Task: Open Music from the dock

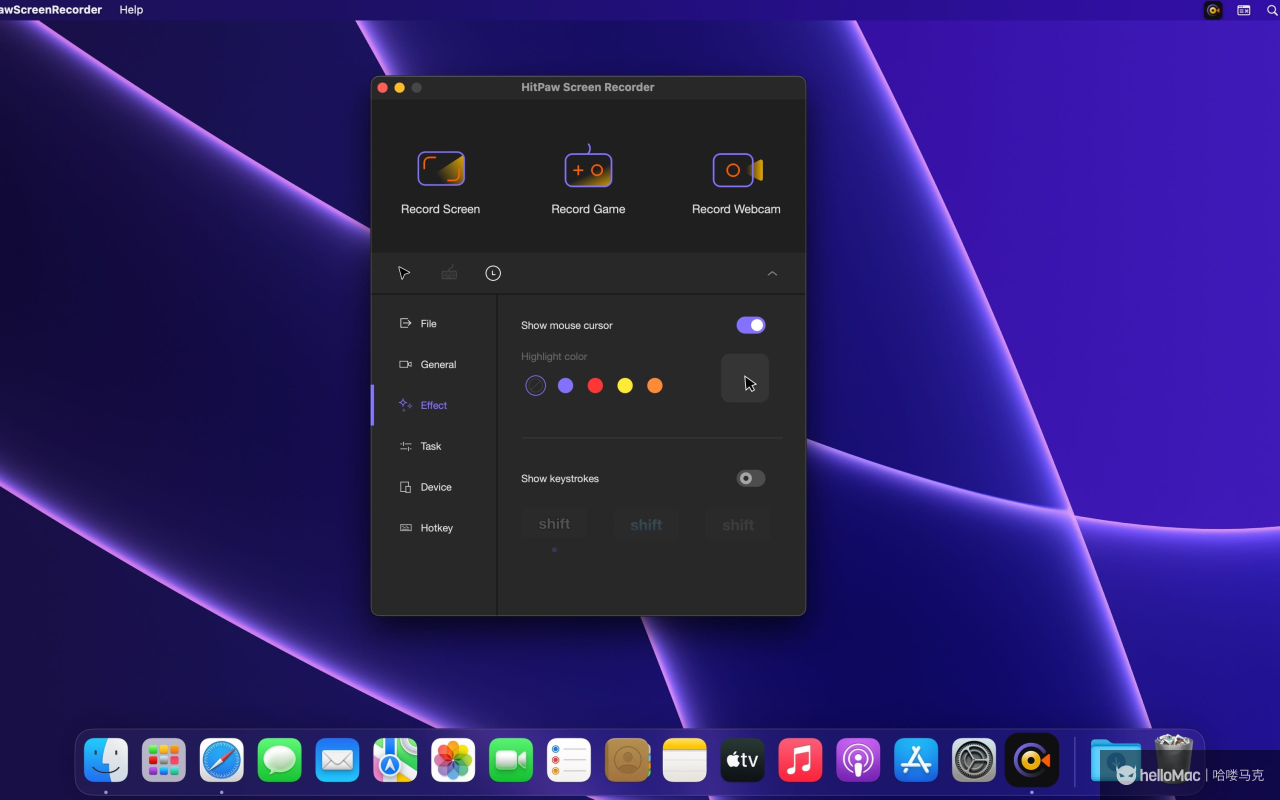Action: 801,760
